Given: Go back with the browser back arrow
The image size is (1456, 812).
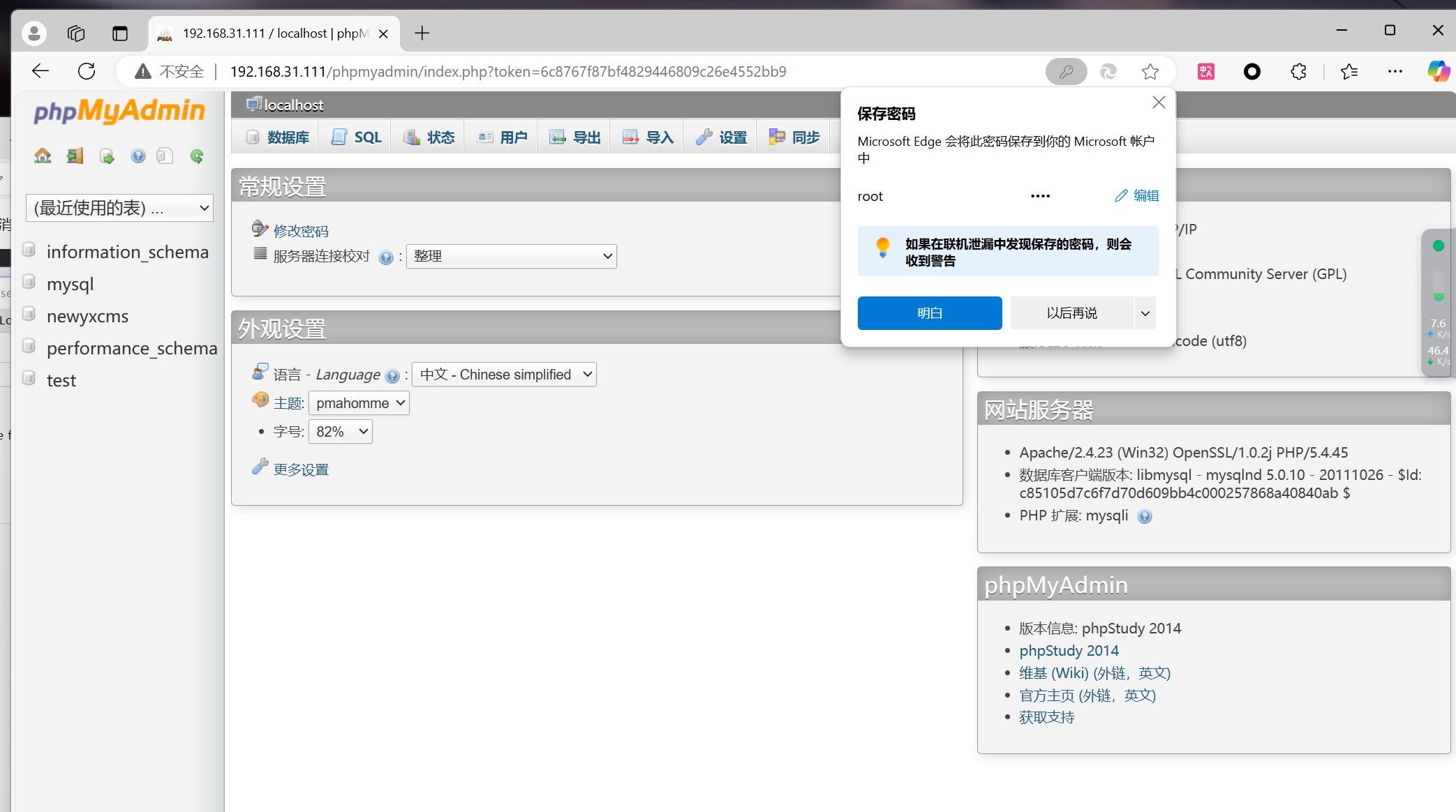Looking at the screenshot, I should [x=40, y=71].
